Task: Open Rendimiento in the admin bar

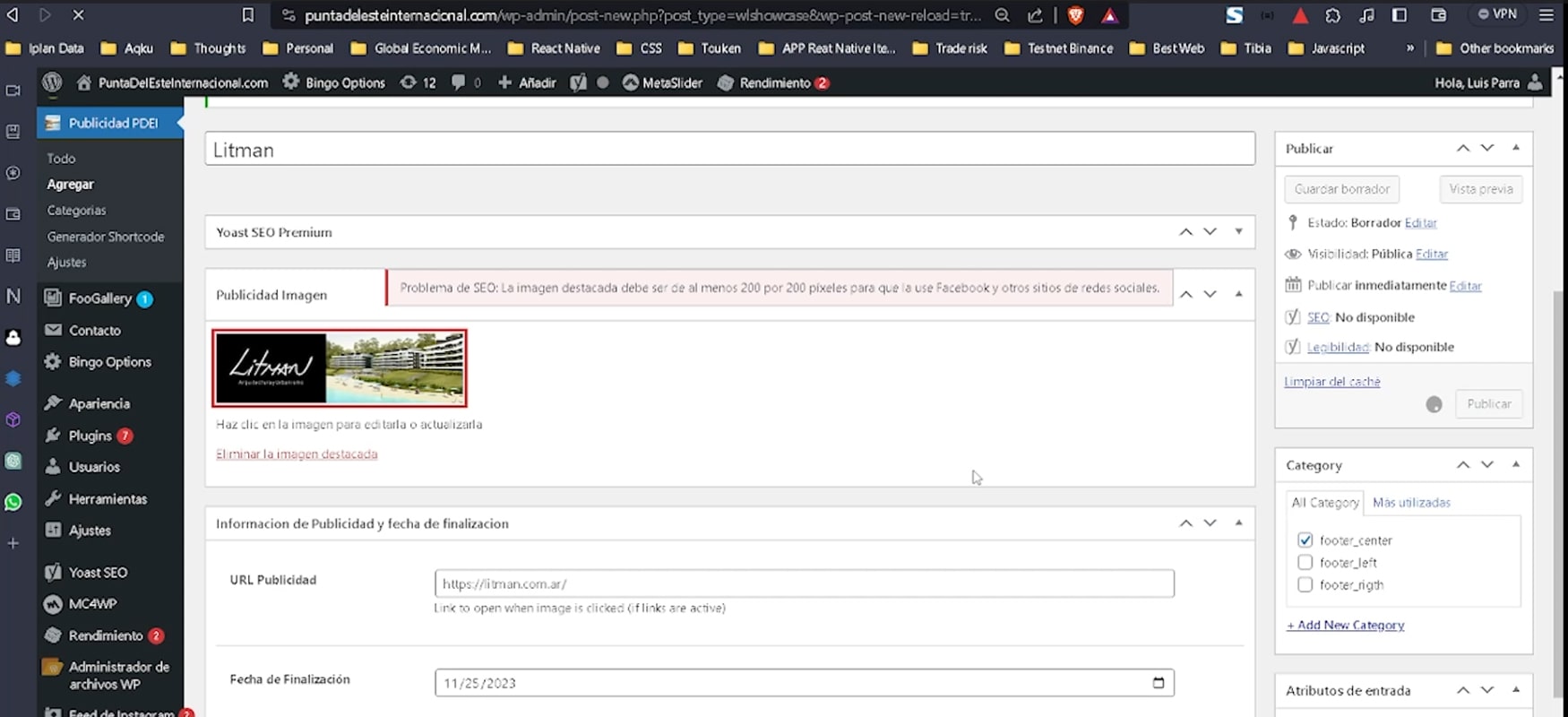Action: (773, 82)
